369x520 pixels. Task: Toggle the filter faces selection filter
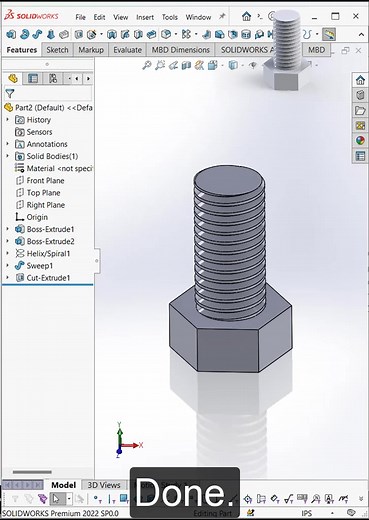click(124, 499)
